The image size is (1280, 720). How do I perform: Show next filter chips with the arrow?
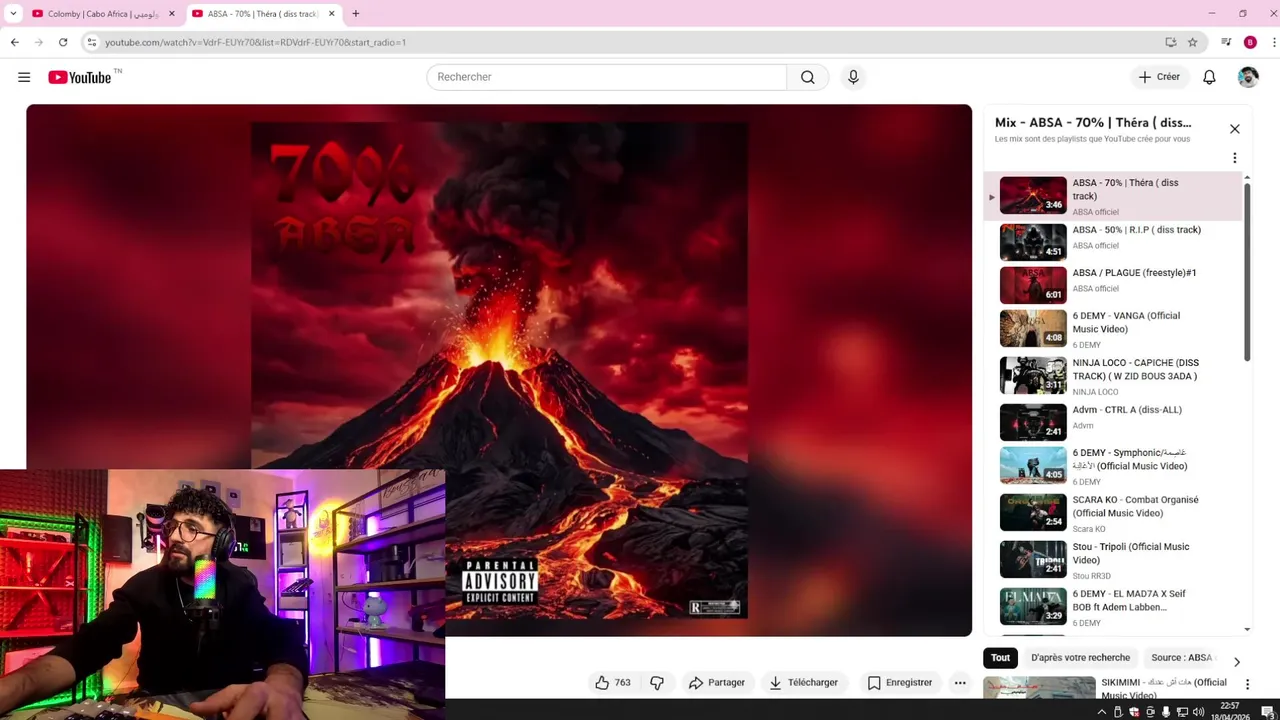tap(1237, 662)
